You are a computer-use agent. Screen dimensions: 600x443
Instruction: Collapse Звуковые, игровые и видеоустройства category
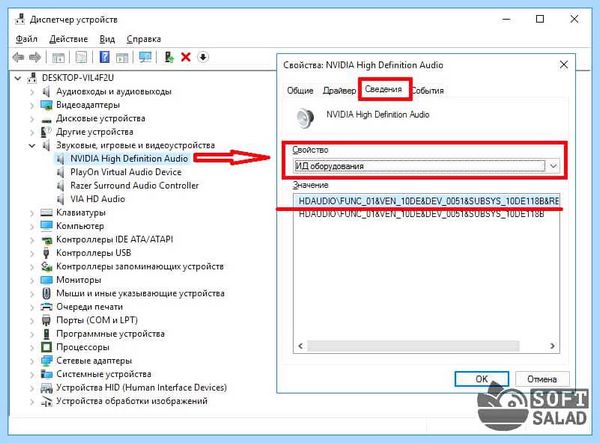32,145
